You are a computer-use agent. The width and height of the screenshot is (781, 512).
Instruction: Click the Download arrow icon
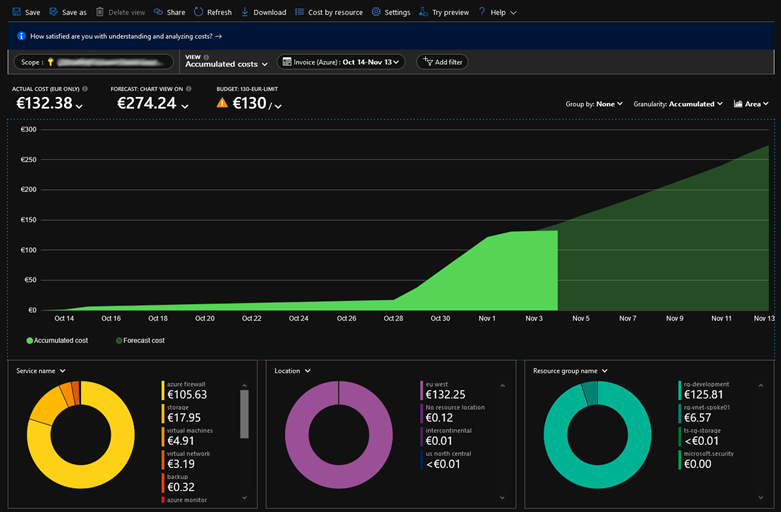[245, 12]
